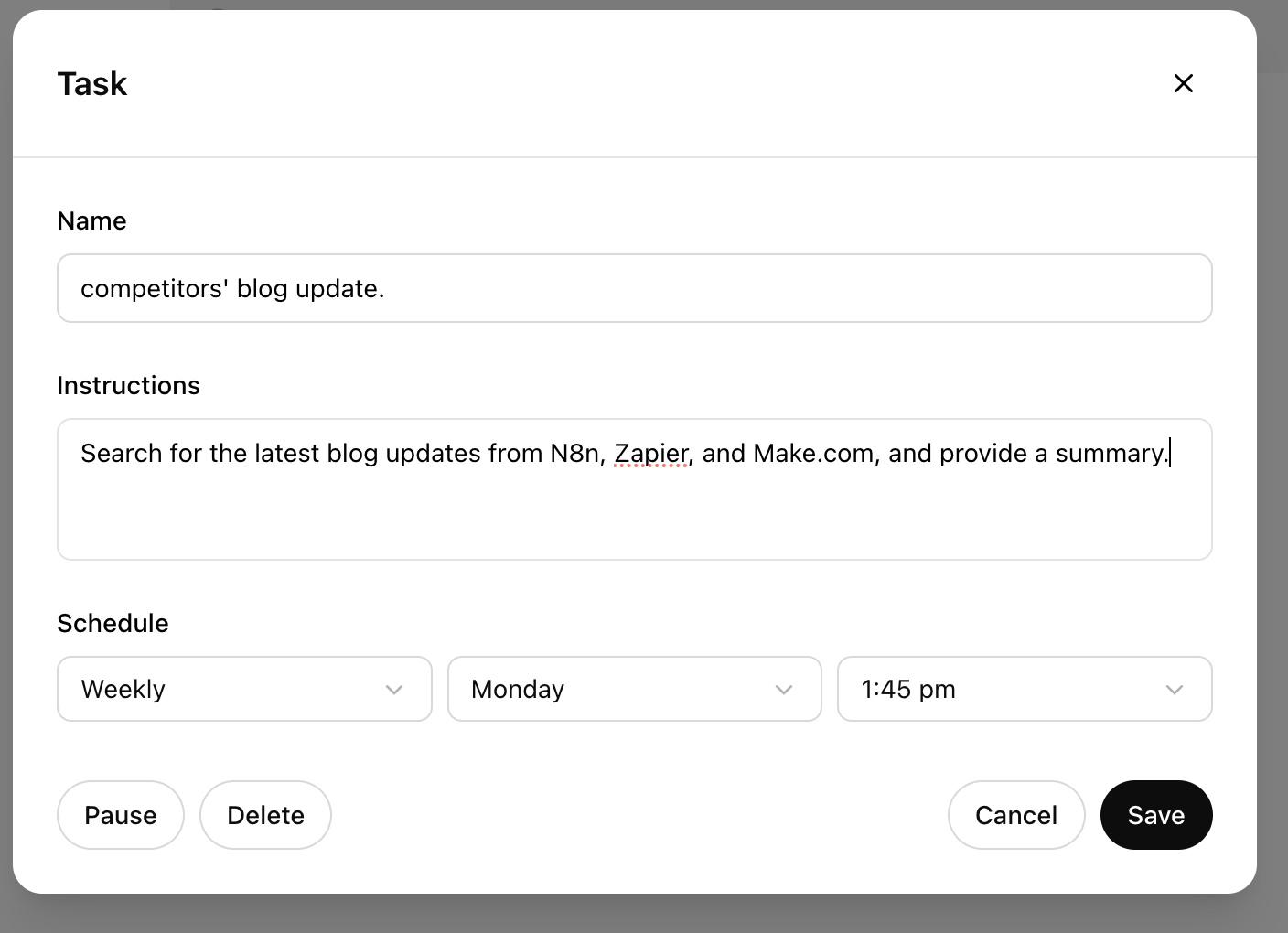
Task: Close the Task dialog with the X icon
Action: click(1183, 83)
